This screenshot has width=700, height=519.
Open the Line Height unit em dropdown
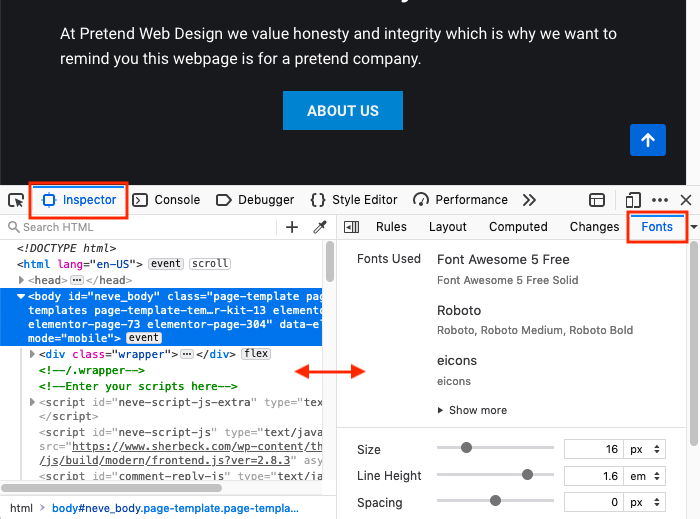645,476
